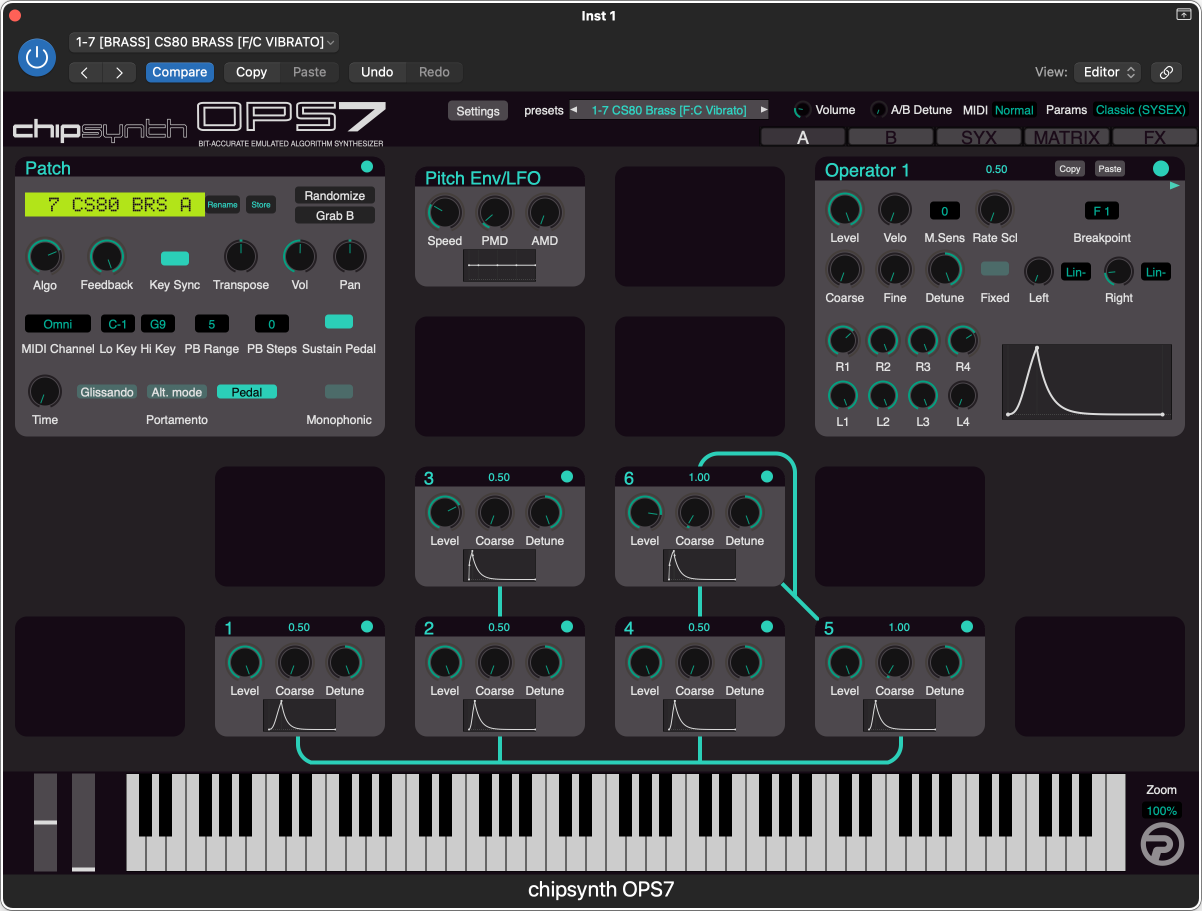Open the Right curve Lin- selector
The image size is (1202, 911).
point(1155,272)
